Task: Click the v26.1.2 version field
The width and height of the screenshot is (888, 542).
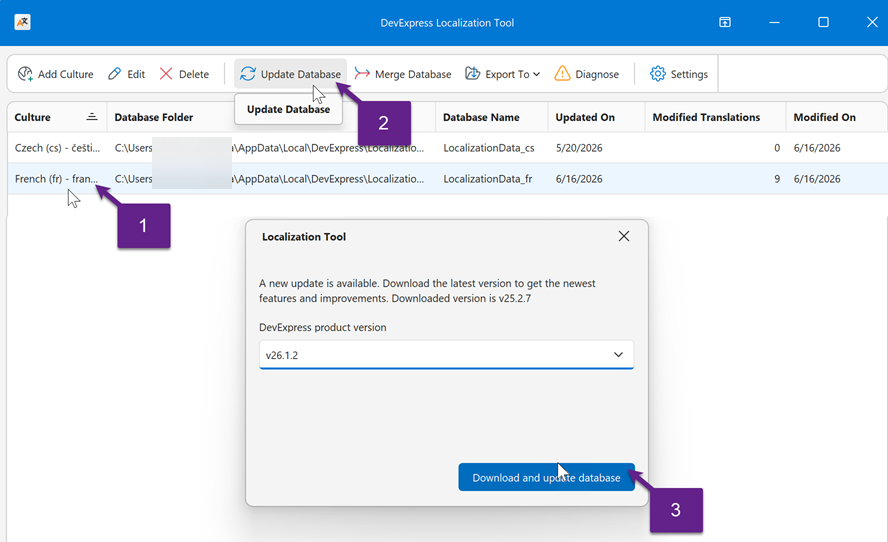Action: [446, 355]
